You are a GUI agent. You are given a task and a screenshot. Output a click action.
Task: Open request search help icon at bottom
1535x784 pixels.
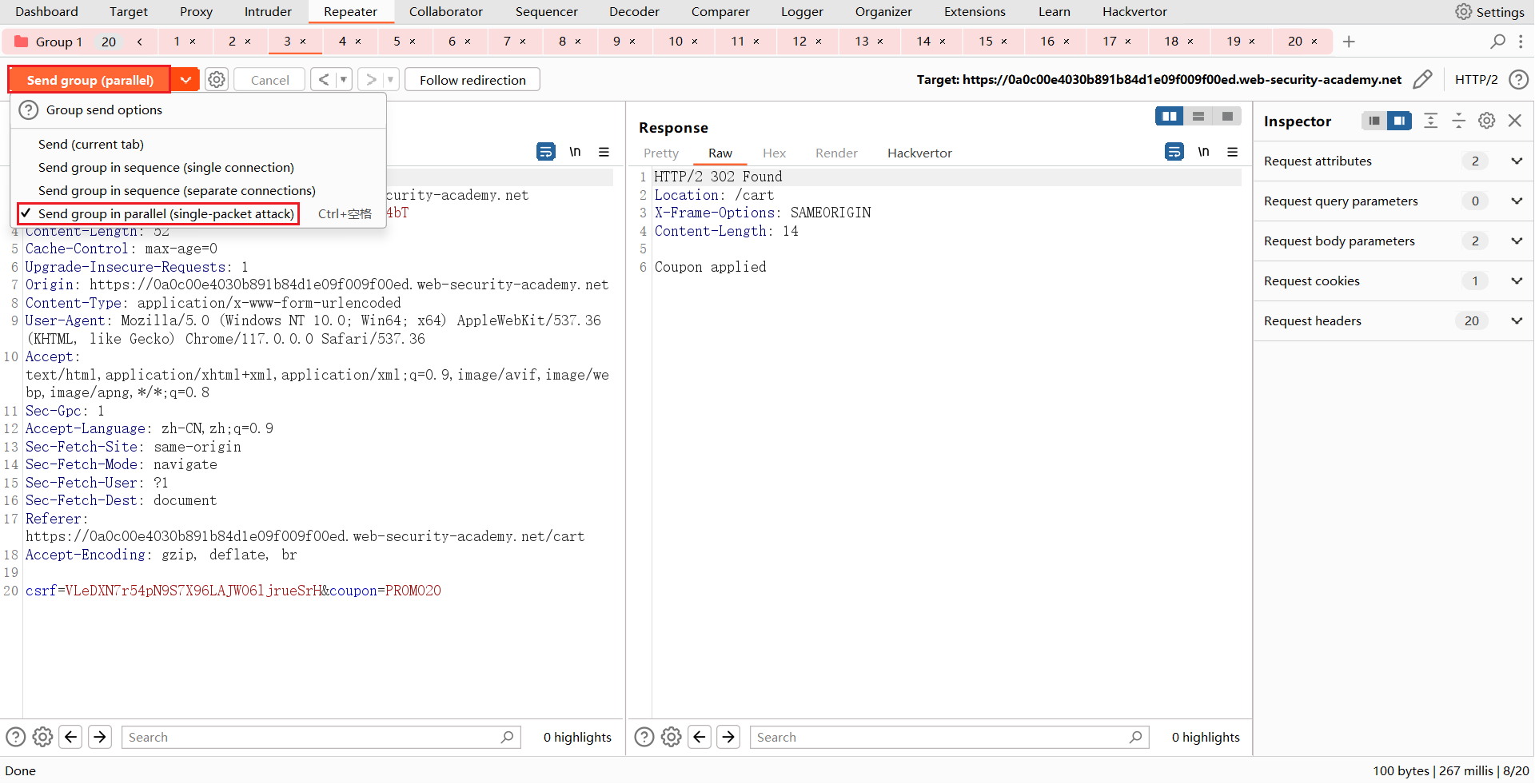[x=16, y=737]
